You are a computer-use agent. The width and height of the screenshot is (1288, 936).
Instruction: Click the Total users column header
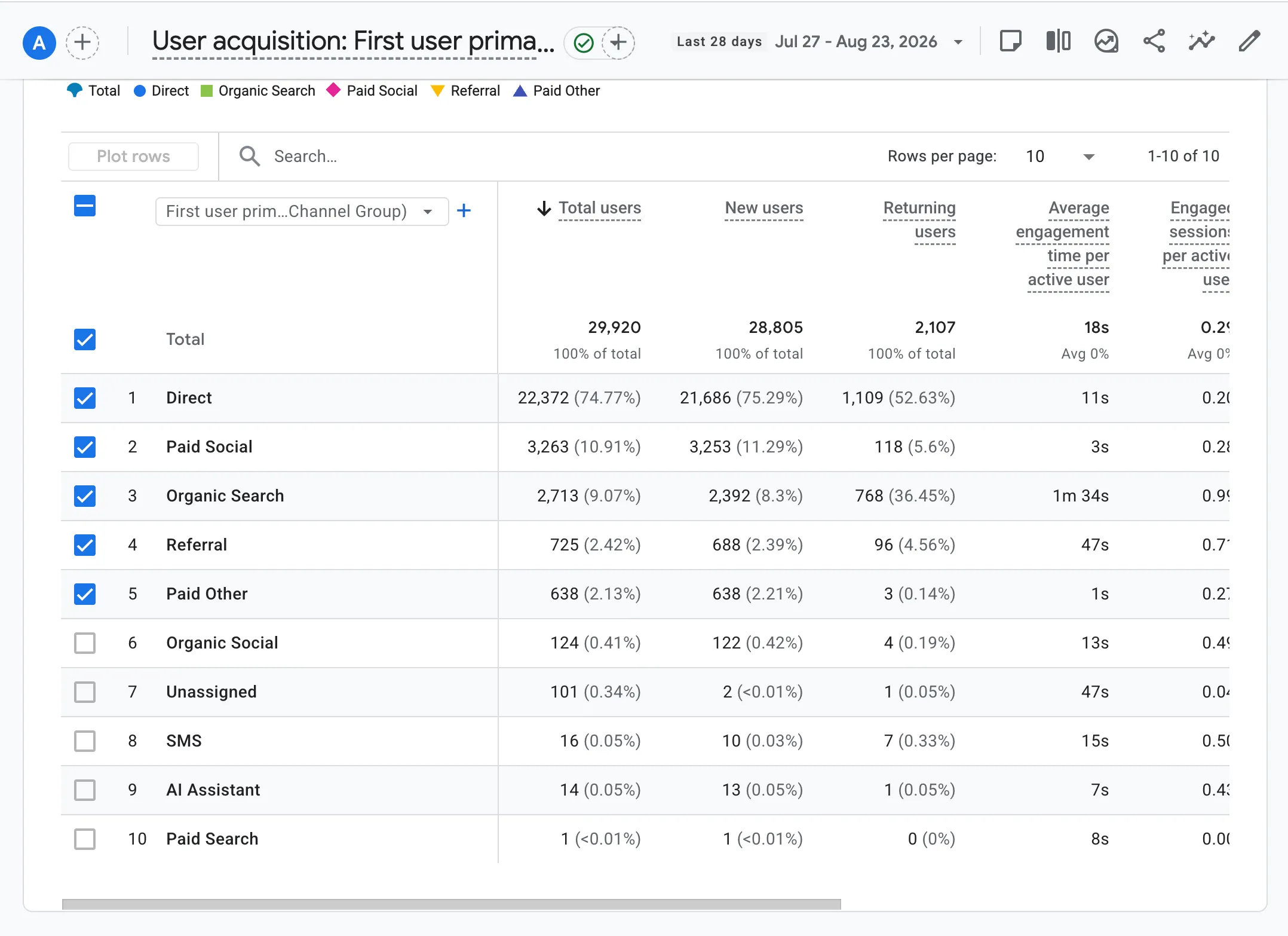pyautogui.click(x=599, y=209)
